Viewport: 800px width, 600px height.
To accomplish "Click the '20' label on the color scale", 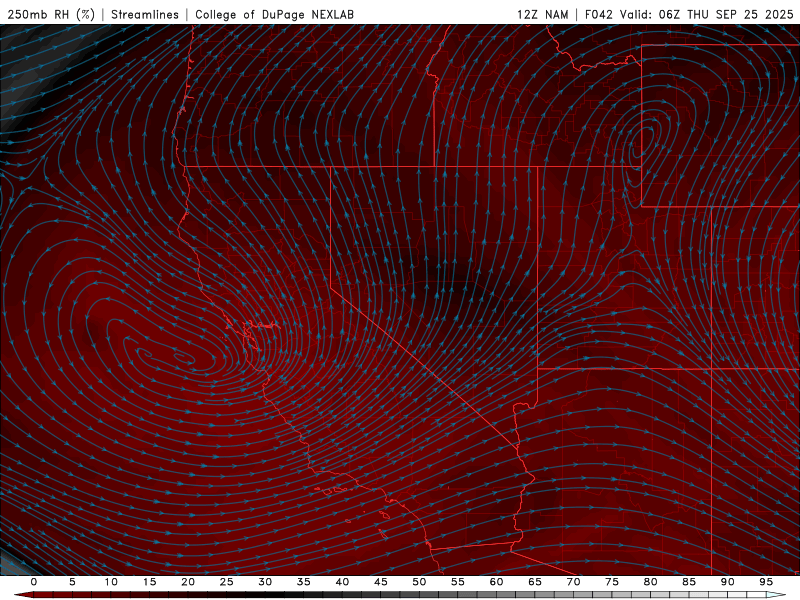I will (x=188, y=582).
